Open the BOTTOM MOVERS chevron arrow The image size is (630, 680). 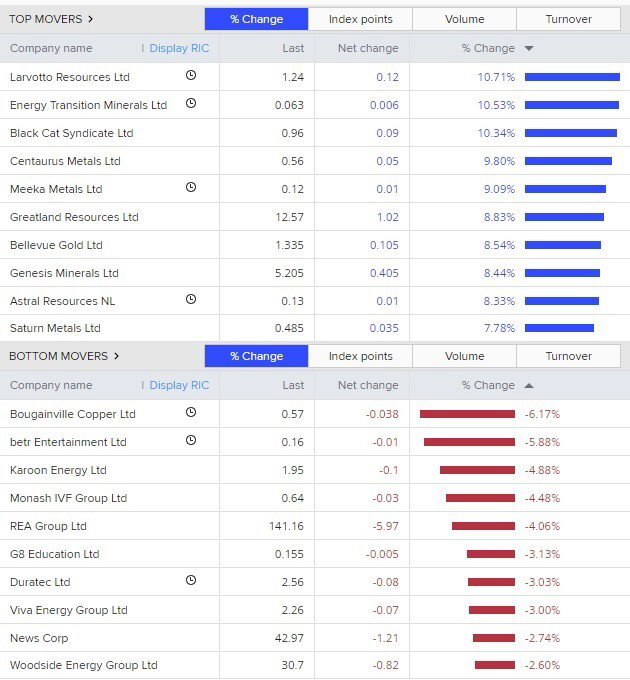(x=116, y=356)
